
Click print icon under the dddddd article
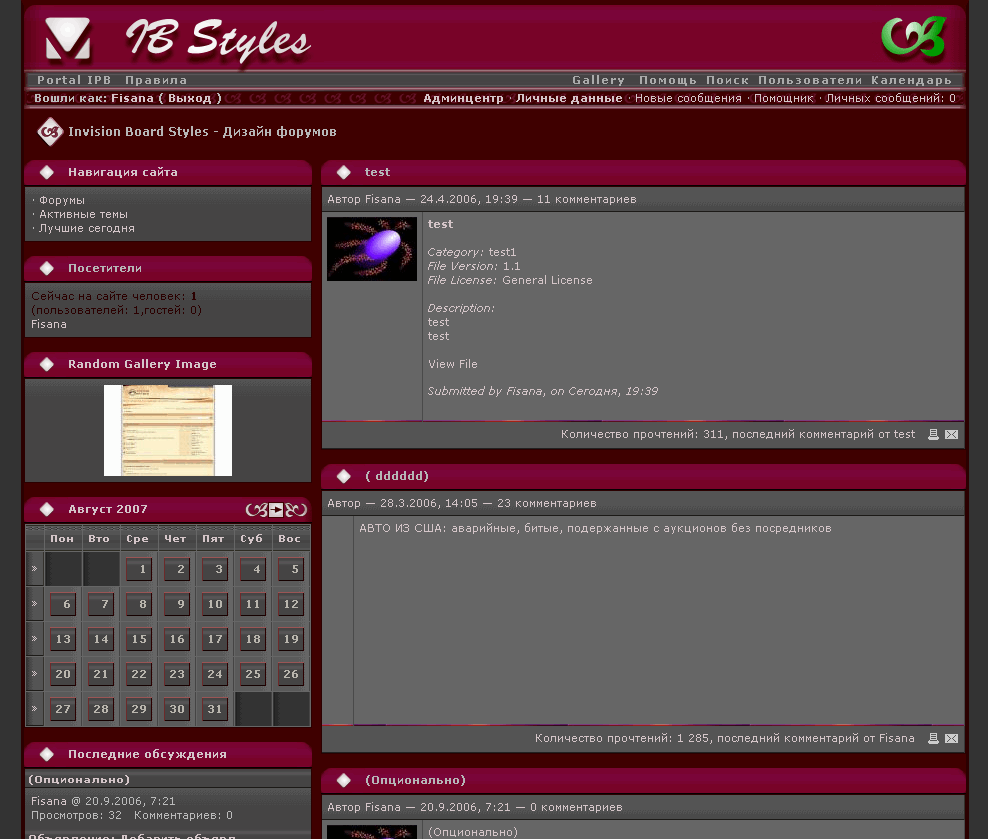[933, 739]
